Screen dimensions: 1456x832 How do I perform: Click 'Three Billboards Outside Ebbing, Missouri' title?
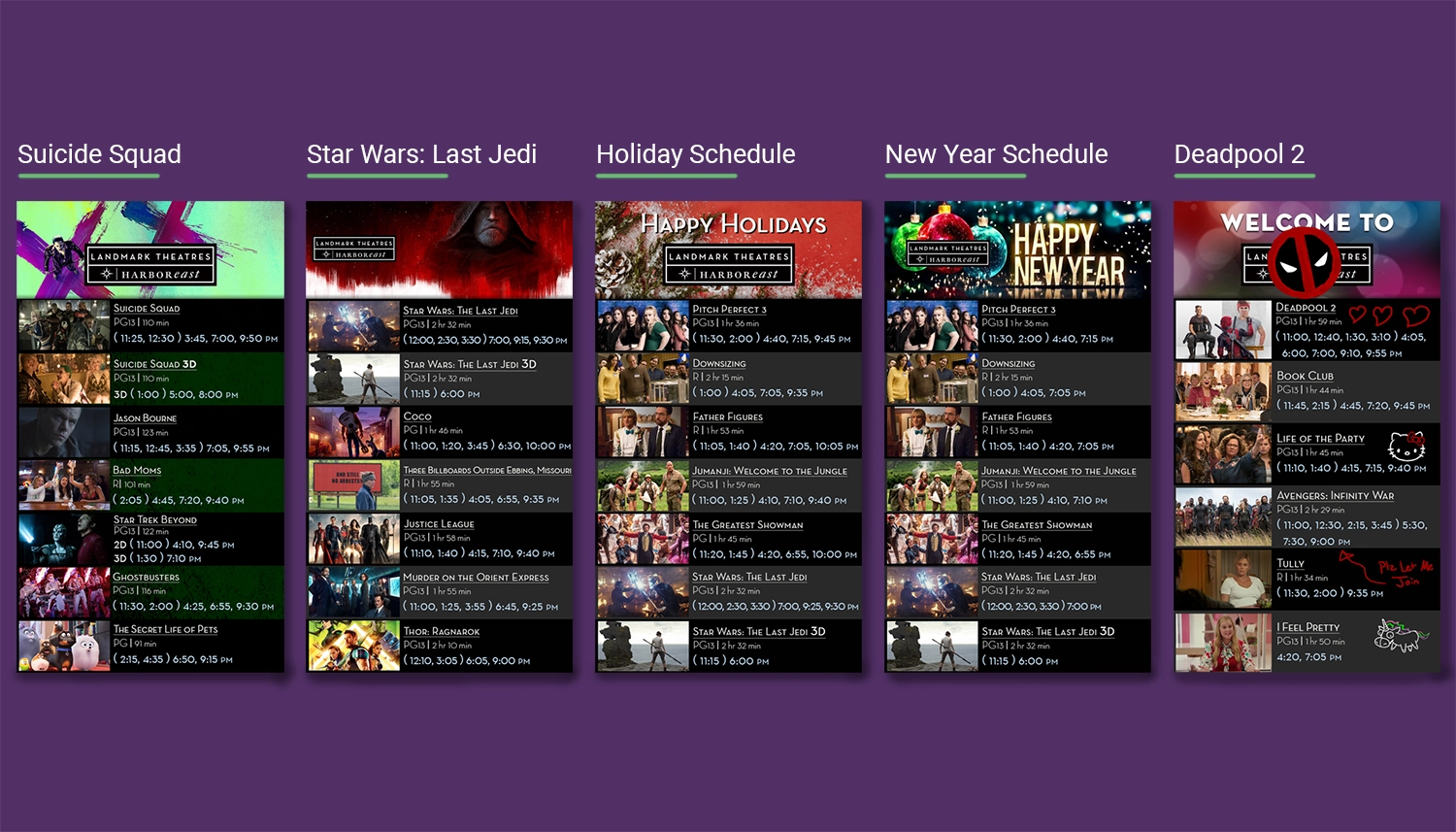(x=487, y=470)
